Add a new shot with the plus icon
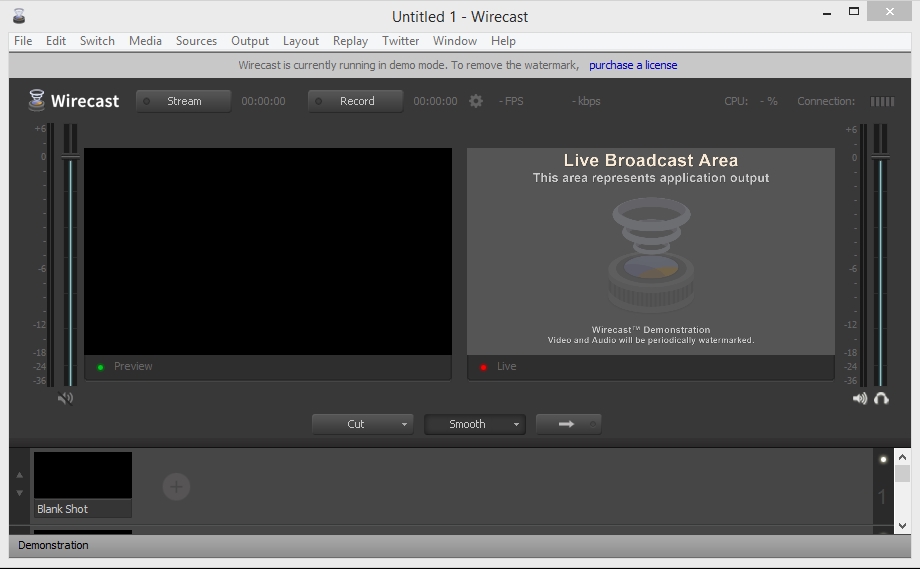 click(x=176, y=486)
